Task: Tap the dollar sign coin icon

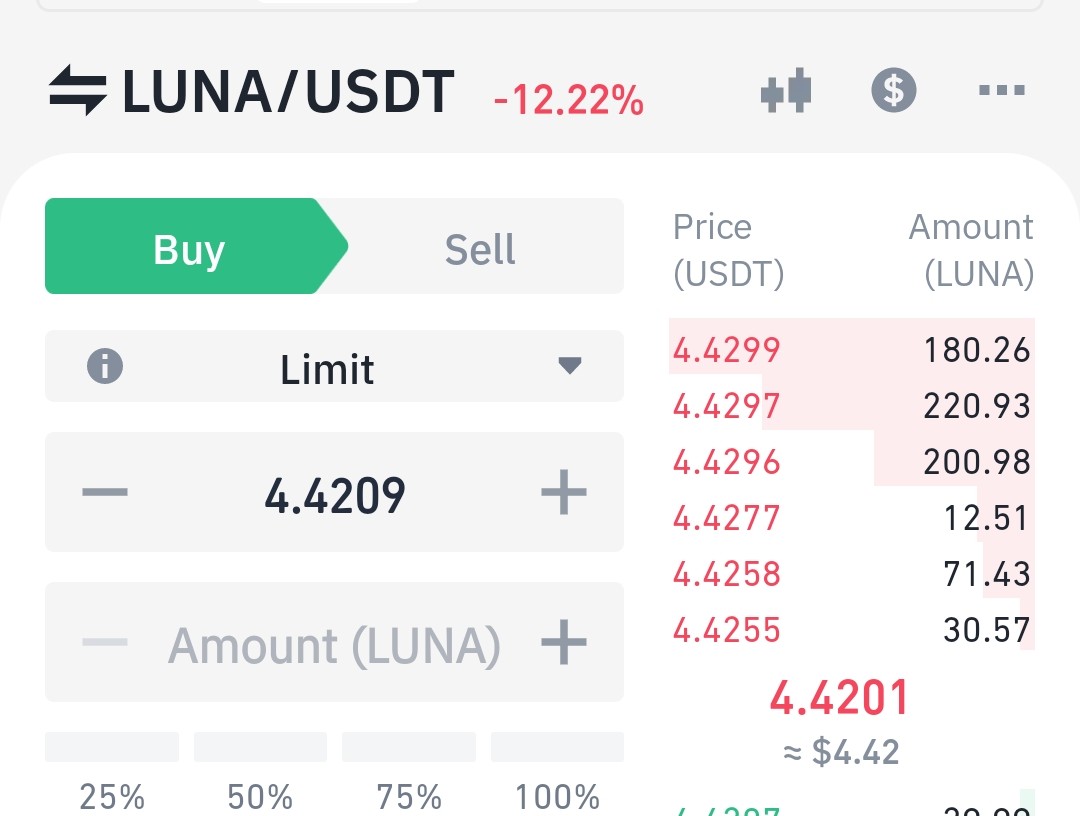Action: [893, 90]
